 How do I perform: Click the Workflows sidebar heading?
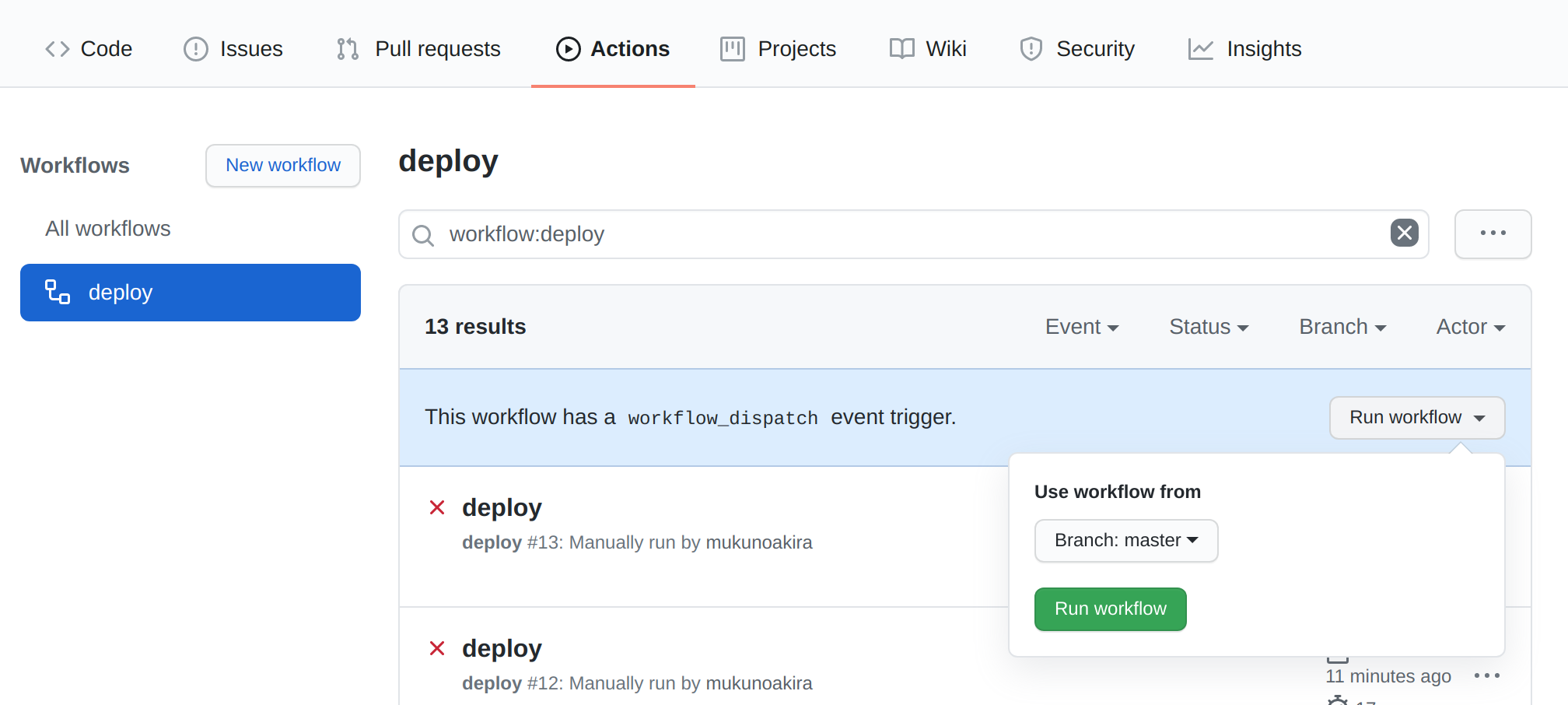click(x=75, y=166)
